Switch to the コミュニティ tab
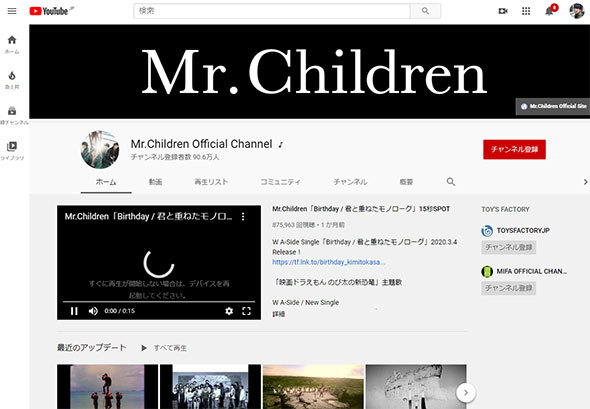Screen dimensions: 590x409 coord(280,182)
